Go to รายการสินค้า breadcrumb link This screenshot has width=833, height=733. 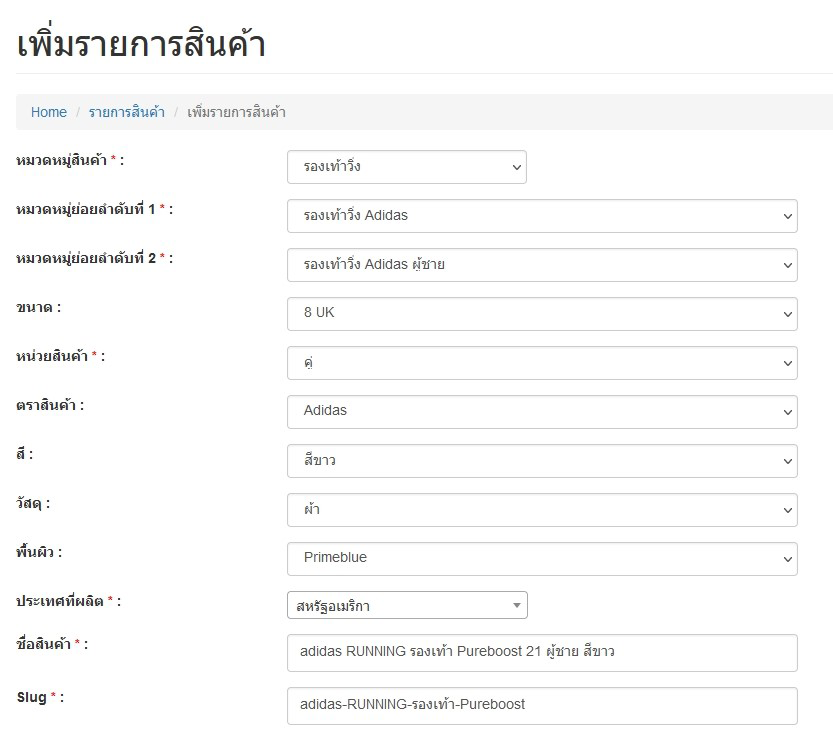pyautogui.click(x=126, y=112)
